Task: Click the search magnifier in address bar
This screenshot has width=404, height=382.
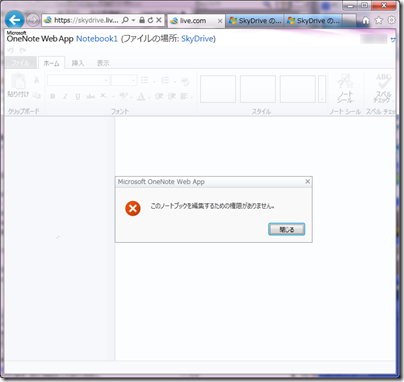Action: tap(125, 20)
